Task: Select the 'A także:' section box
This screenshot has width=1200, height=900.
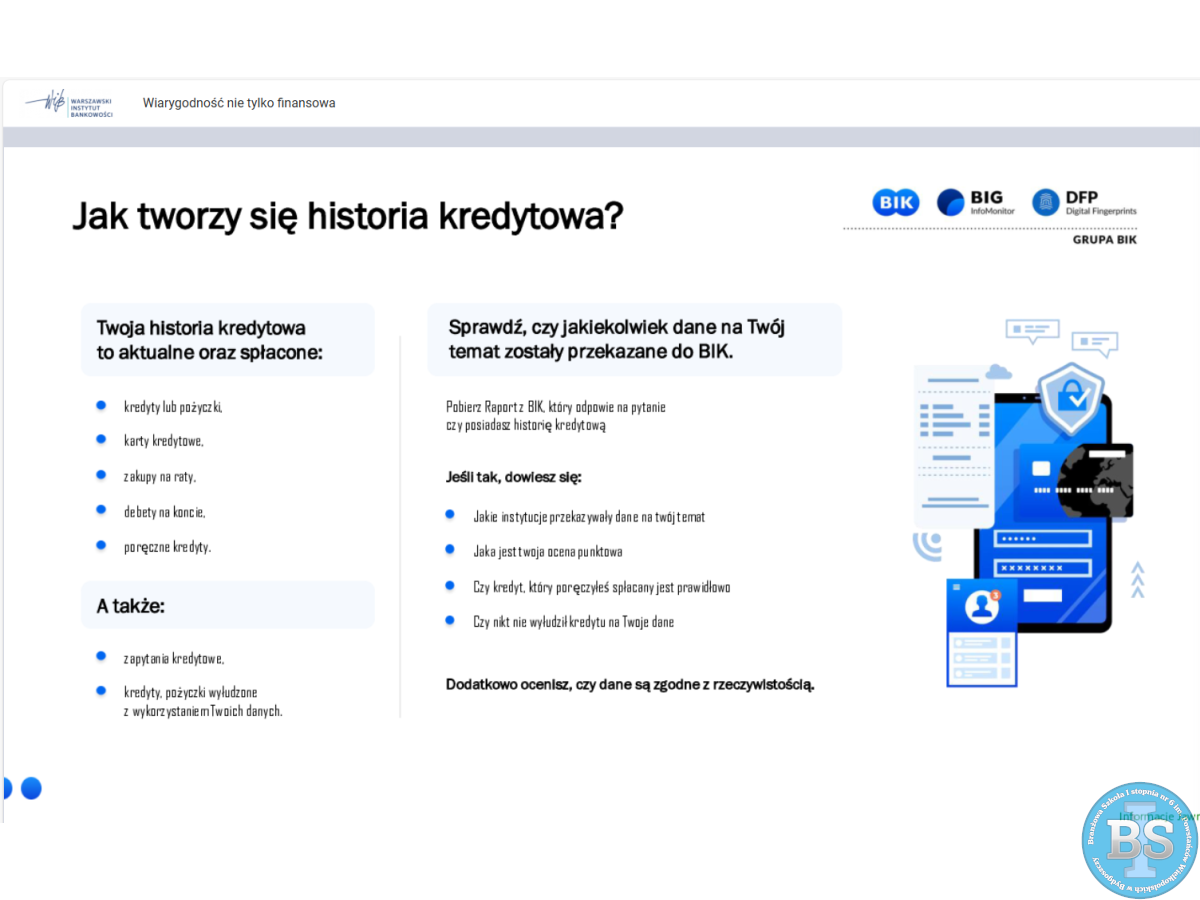Action: click(228, 605)
